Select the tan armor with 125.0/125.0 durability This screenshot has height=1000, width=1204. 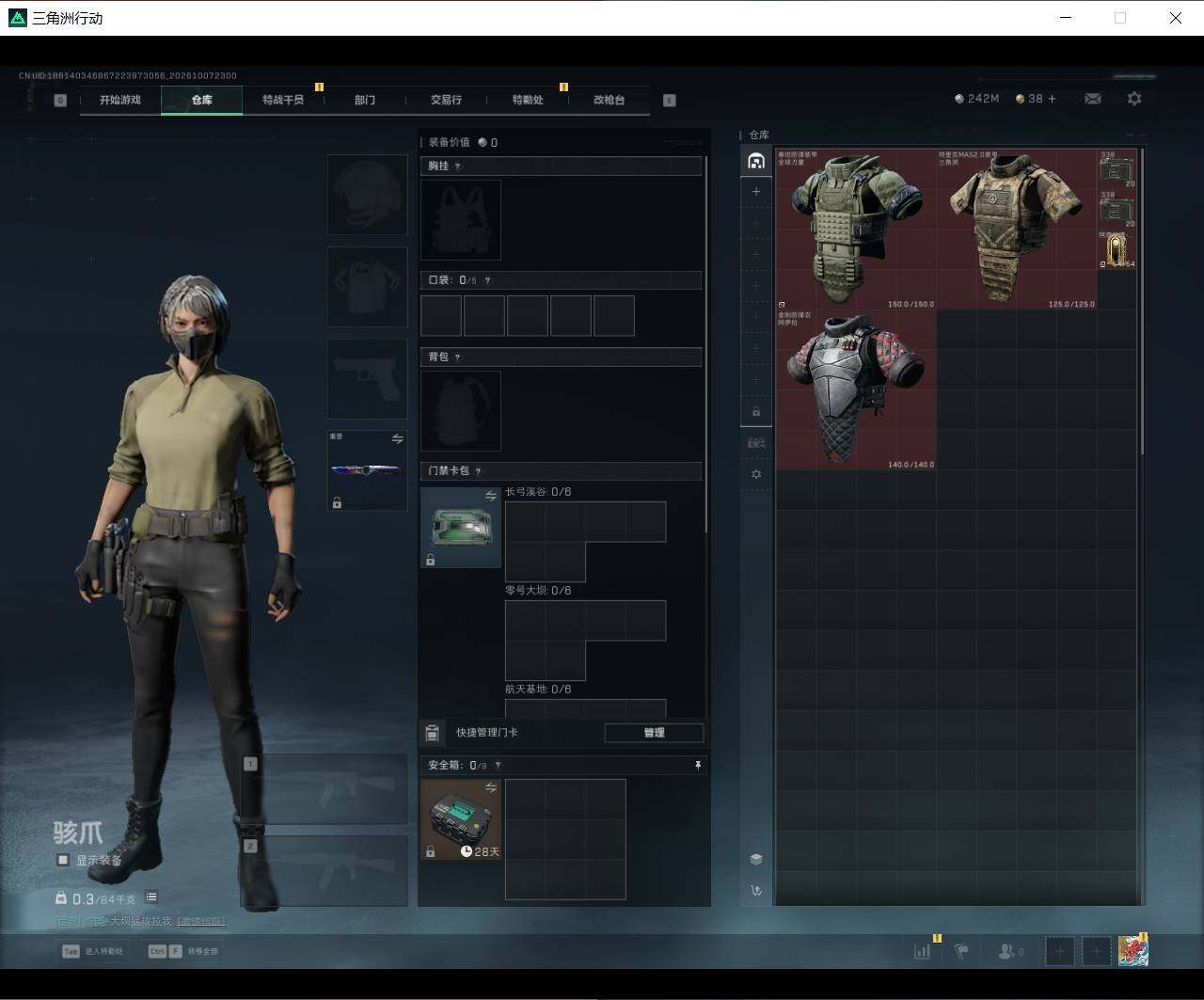point(1017,229)
